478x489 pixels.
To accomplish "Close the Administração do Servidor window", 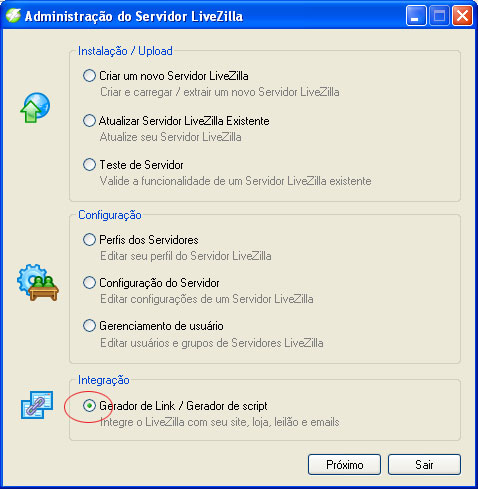I will pyautogui.click(x=462, y=16).
